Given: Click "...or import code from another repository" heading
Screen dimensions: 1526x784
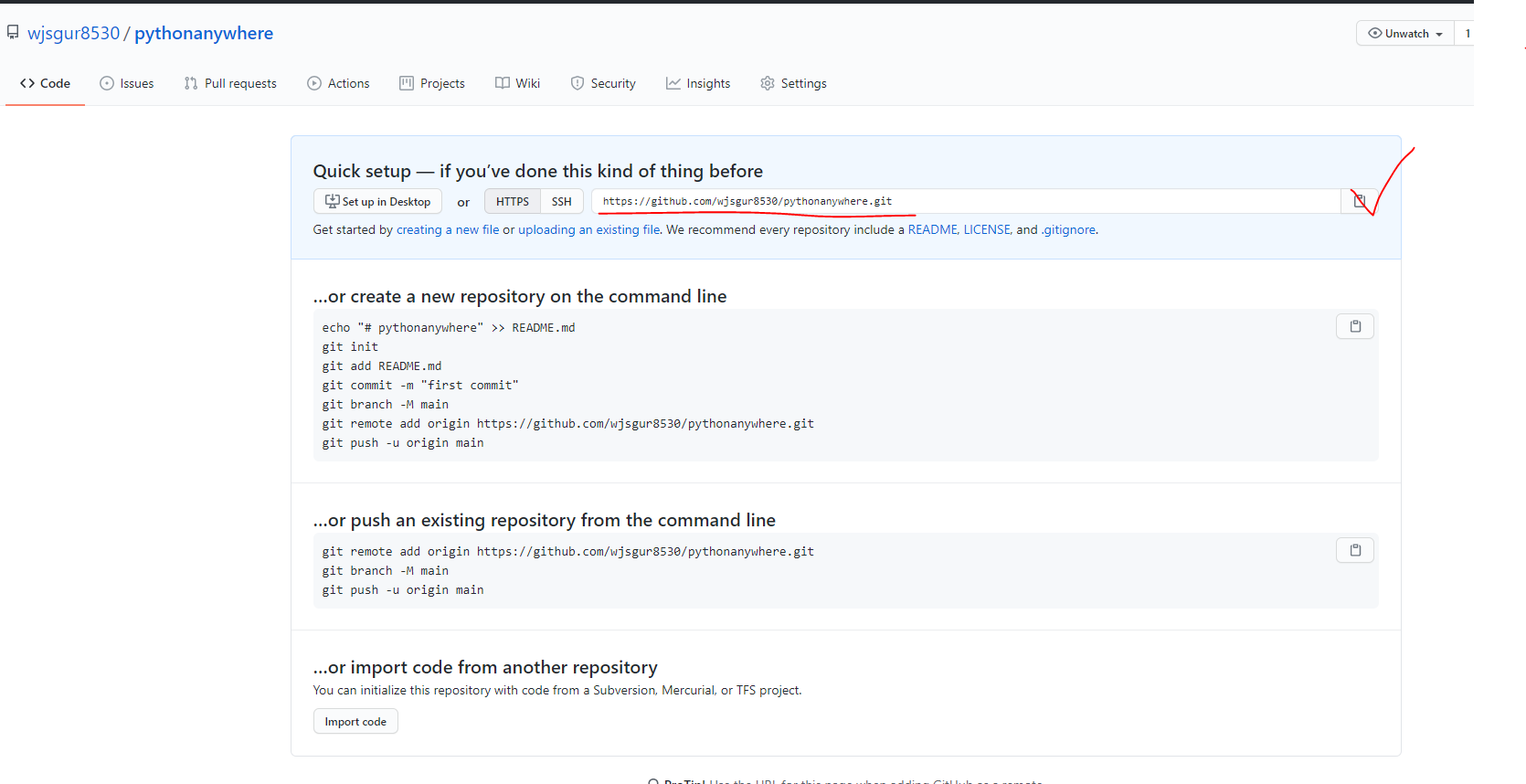Looking at the screenshot, I should (x=485, y=667).
